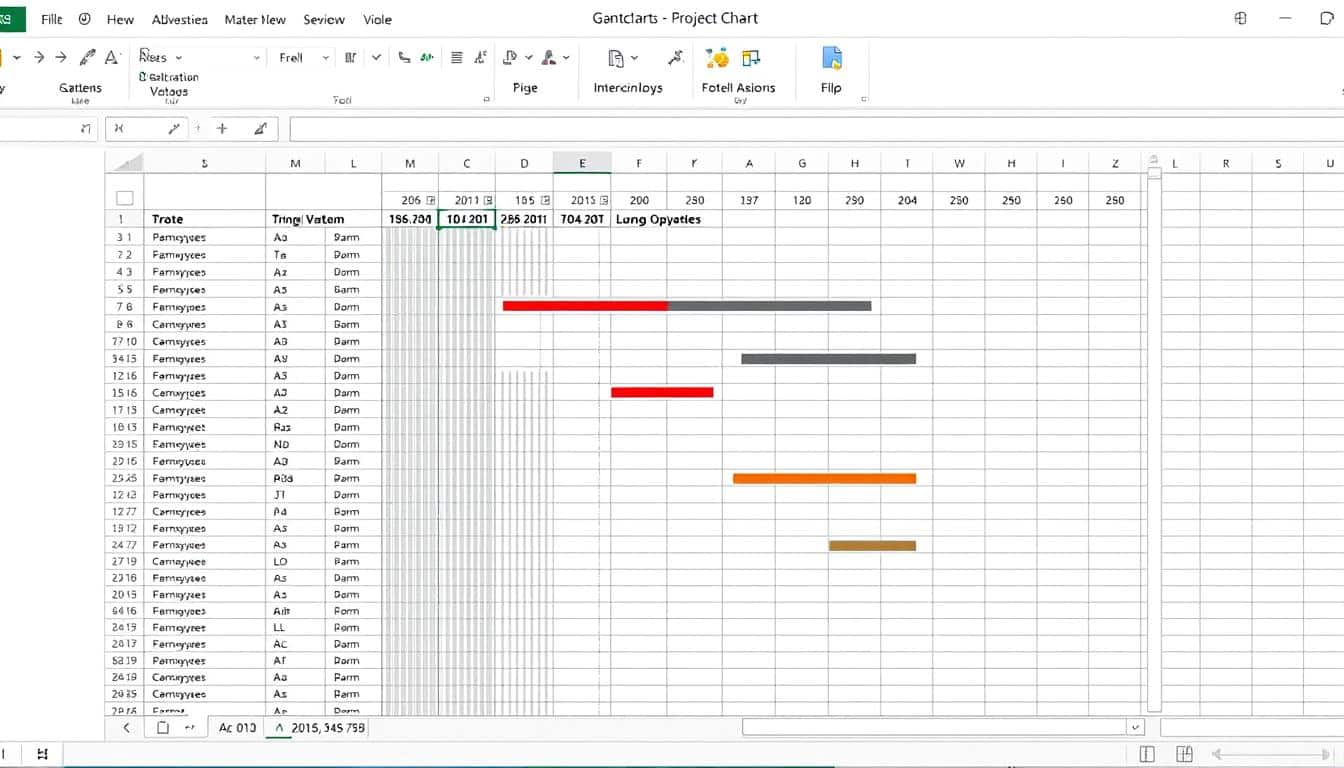Click the blue-yellow window icon above Fotell Asions
The width and height of the screenshot is (1344, 768).
[751, 58]
